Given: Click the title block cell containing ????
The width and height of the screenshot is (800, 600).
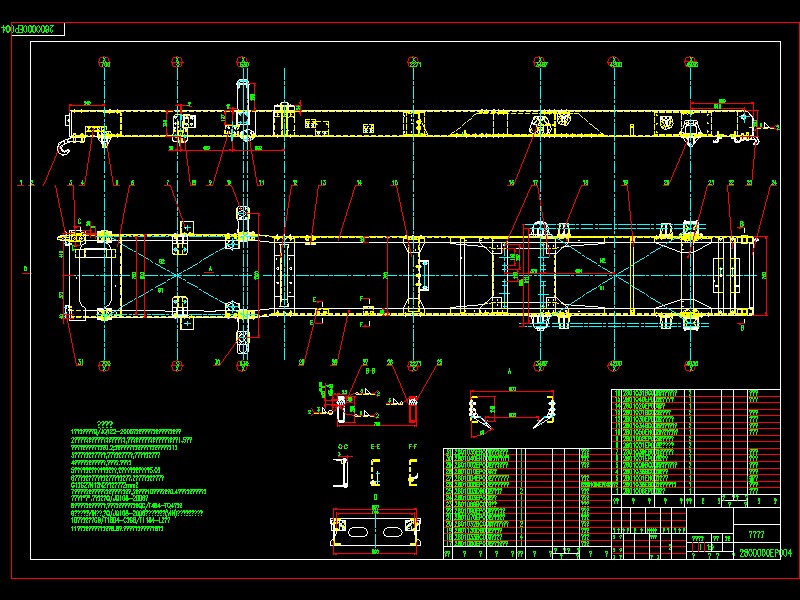Looking at the screenshot, I should click(756, 535).
